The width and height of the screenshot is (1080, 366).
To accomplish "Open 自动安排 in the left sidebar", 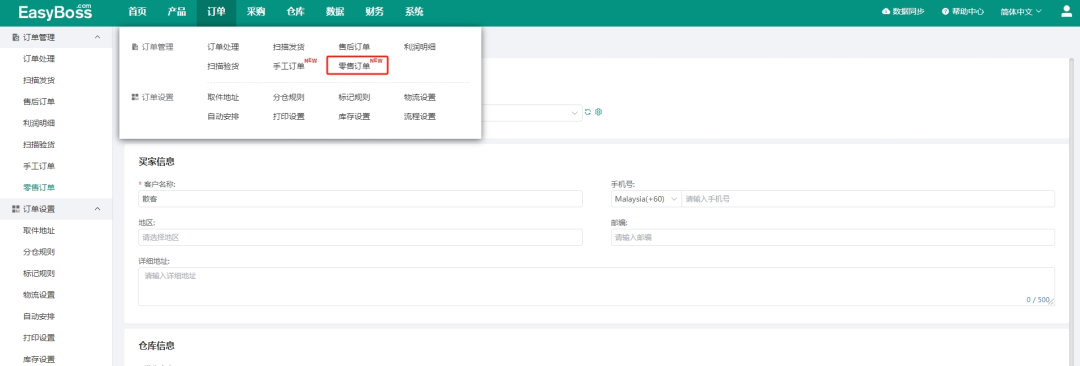I will pos(39,316).
